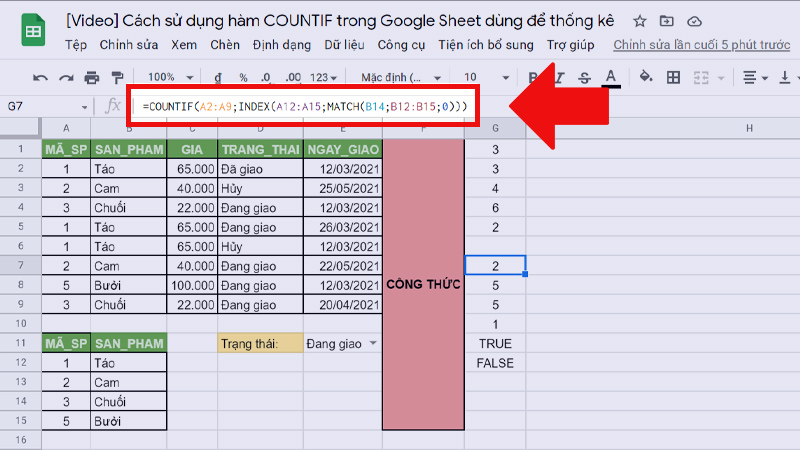Image resolution: width=800 pixels, height=450 pixels.
Task: Click the Redo arrow in toolbar
Action: (66, 77)
